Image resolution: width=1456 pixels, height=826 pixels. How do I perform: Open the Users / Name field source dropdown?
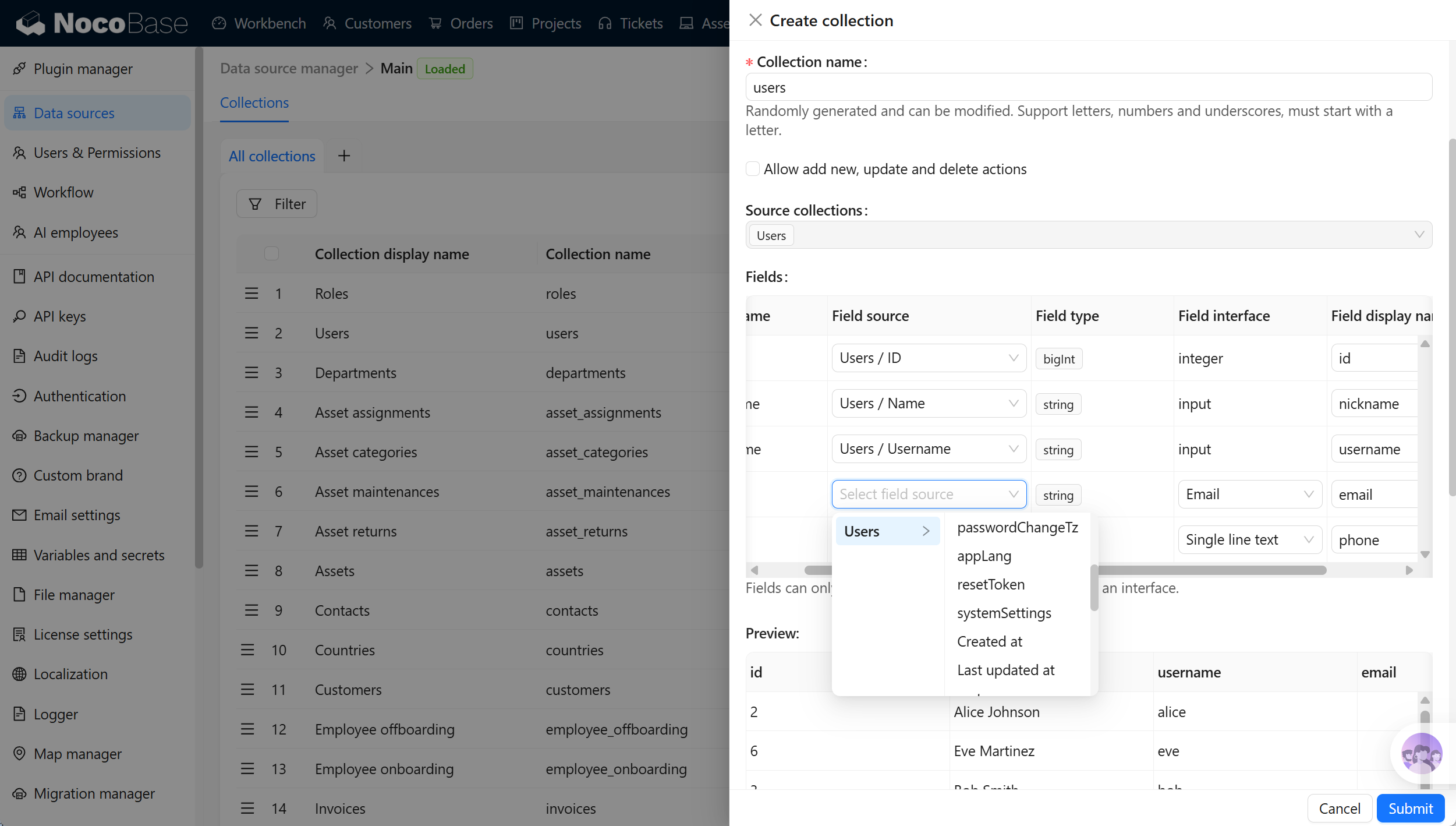929,403
